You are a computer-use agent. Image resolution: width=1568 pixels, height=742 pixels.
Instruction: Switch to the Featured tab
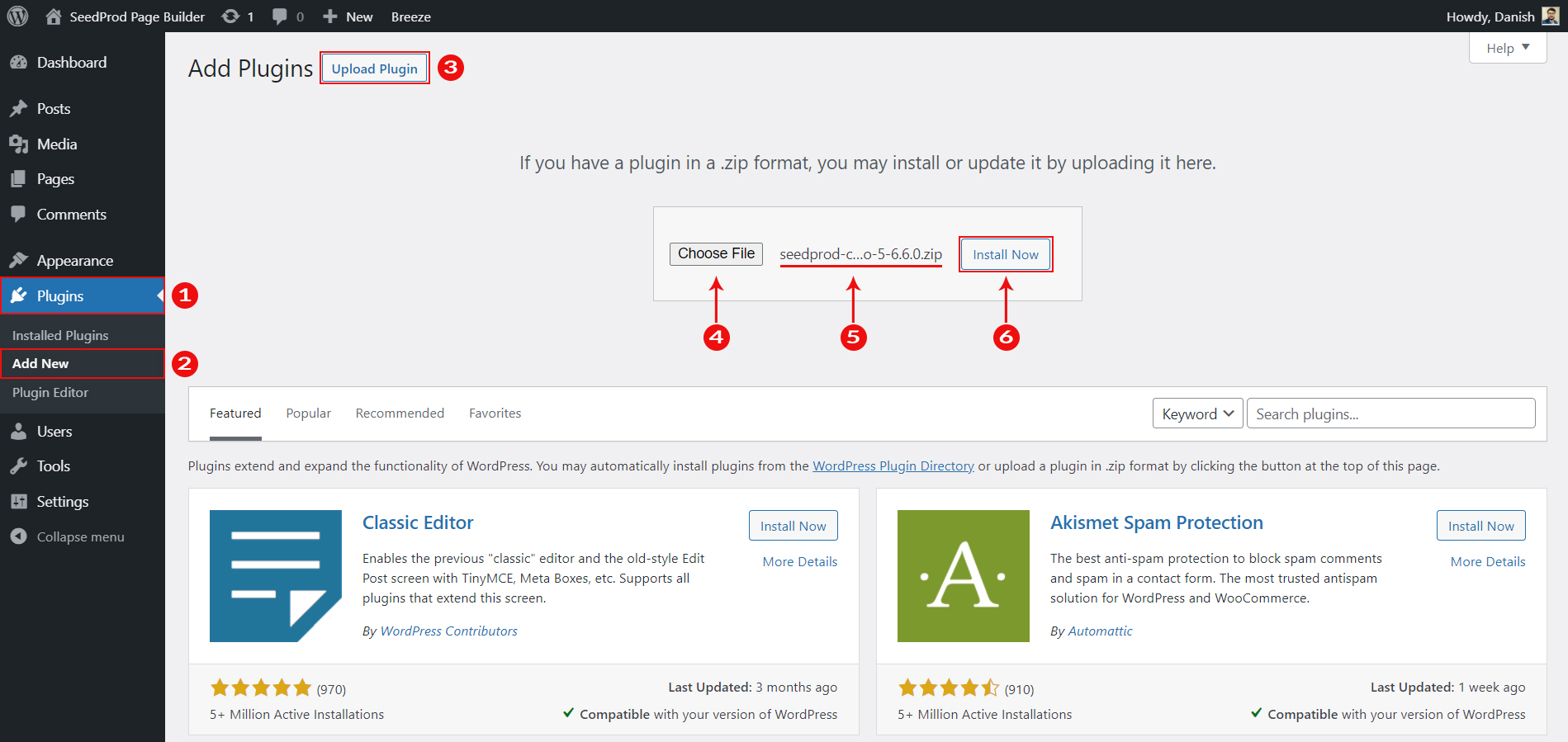click(x=235, y=414)
